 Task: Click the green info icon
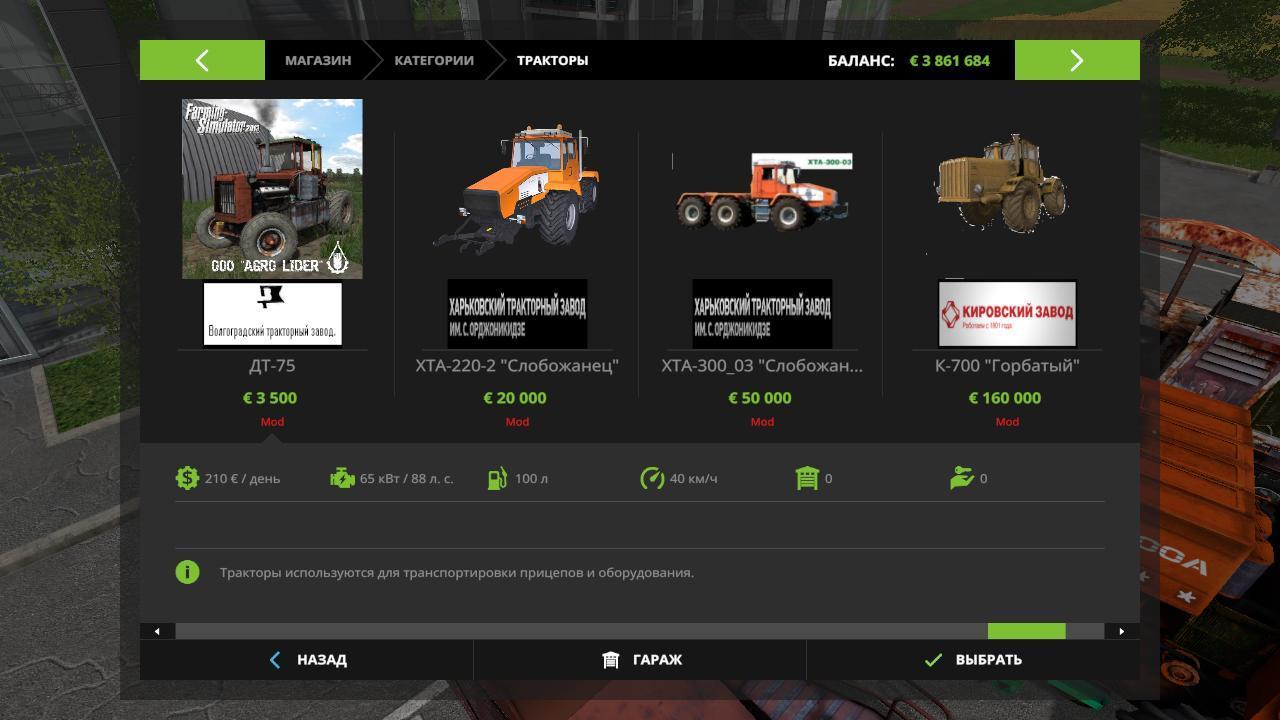pyautogui.click(x=187, y=572)
